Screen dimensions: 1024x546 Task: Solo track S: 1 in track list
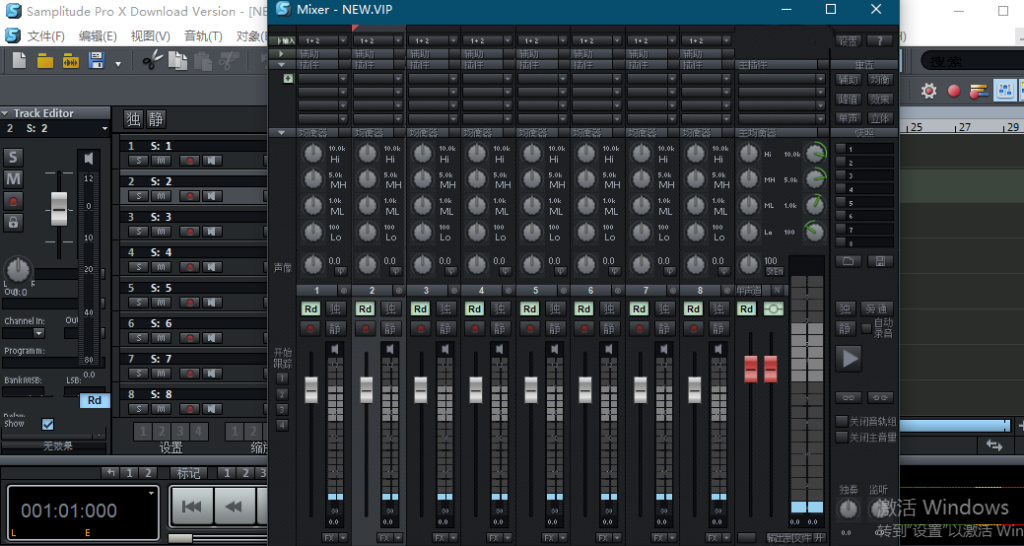click(x=137, y=161)
